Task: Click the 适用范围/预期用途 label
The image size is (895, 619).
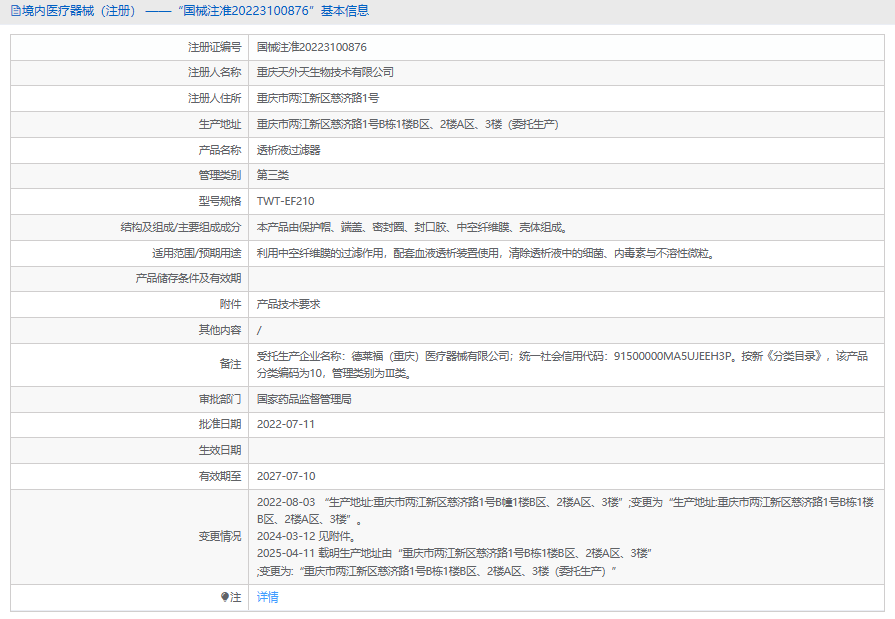Action: [x=196, y=253]
